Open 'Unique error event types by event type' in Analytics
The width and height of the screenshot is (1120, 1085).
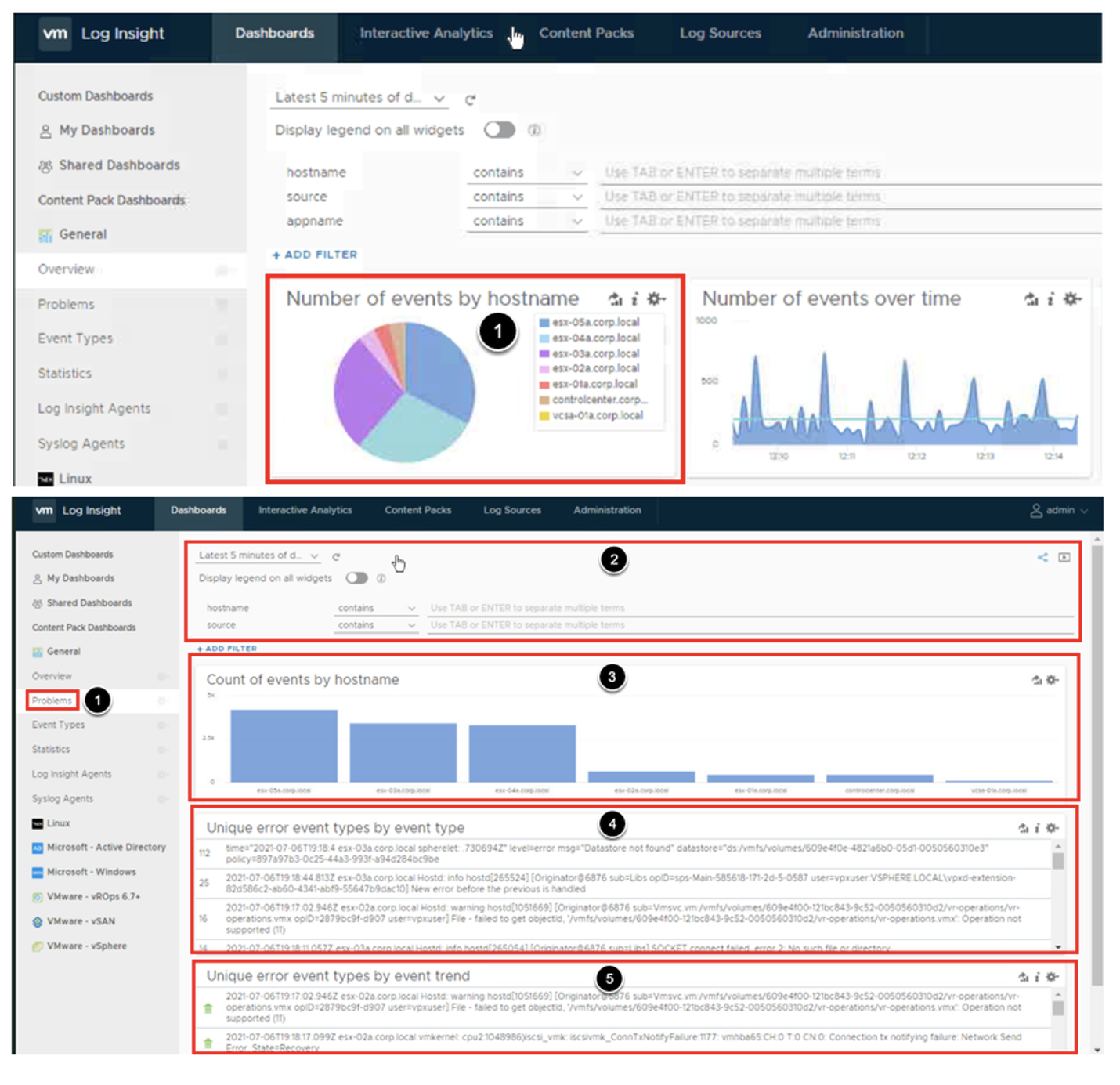1023,828
